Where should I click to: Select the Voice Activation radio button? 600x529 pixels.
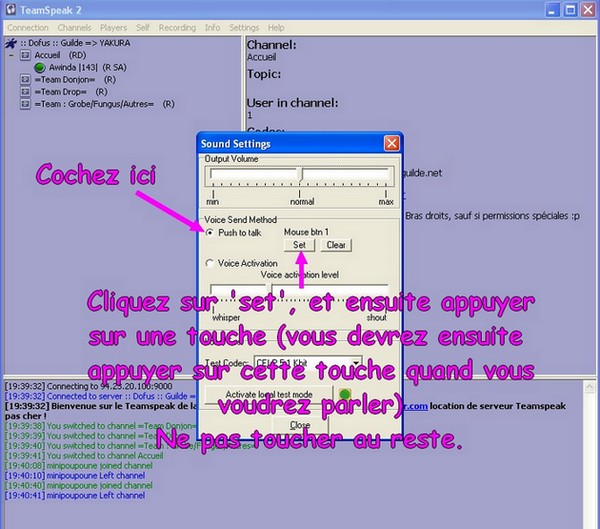point(209,263)
